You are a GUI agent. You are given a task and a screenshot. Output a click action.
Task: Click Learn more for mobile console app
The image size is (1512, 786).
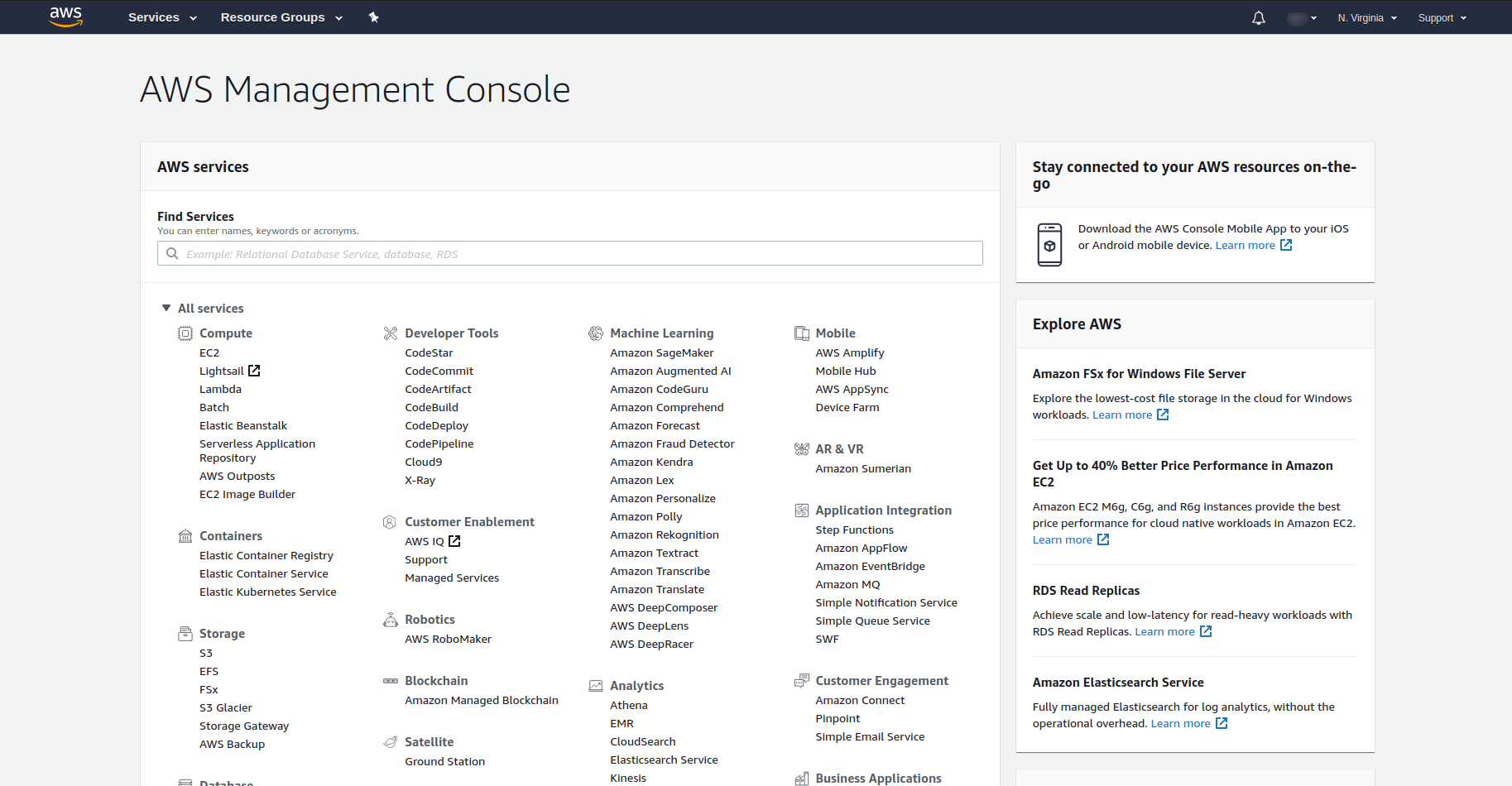click(x=1245, y=246)
